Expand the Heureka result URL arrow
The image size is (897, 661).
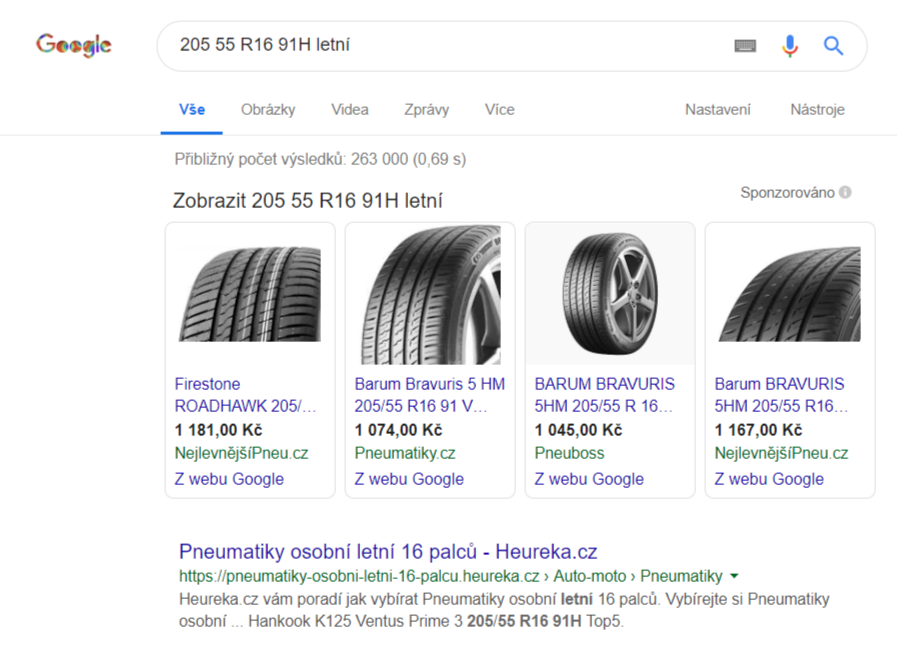click(x=735, y=576)
